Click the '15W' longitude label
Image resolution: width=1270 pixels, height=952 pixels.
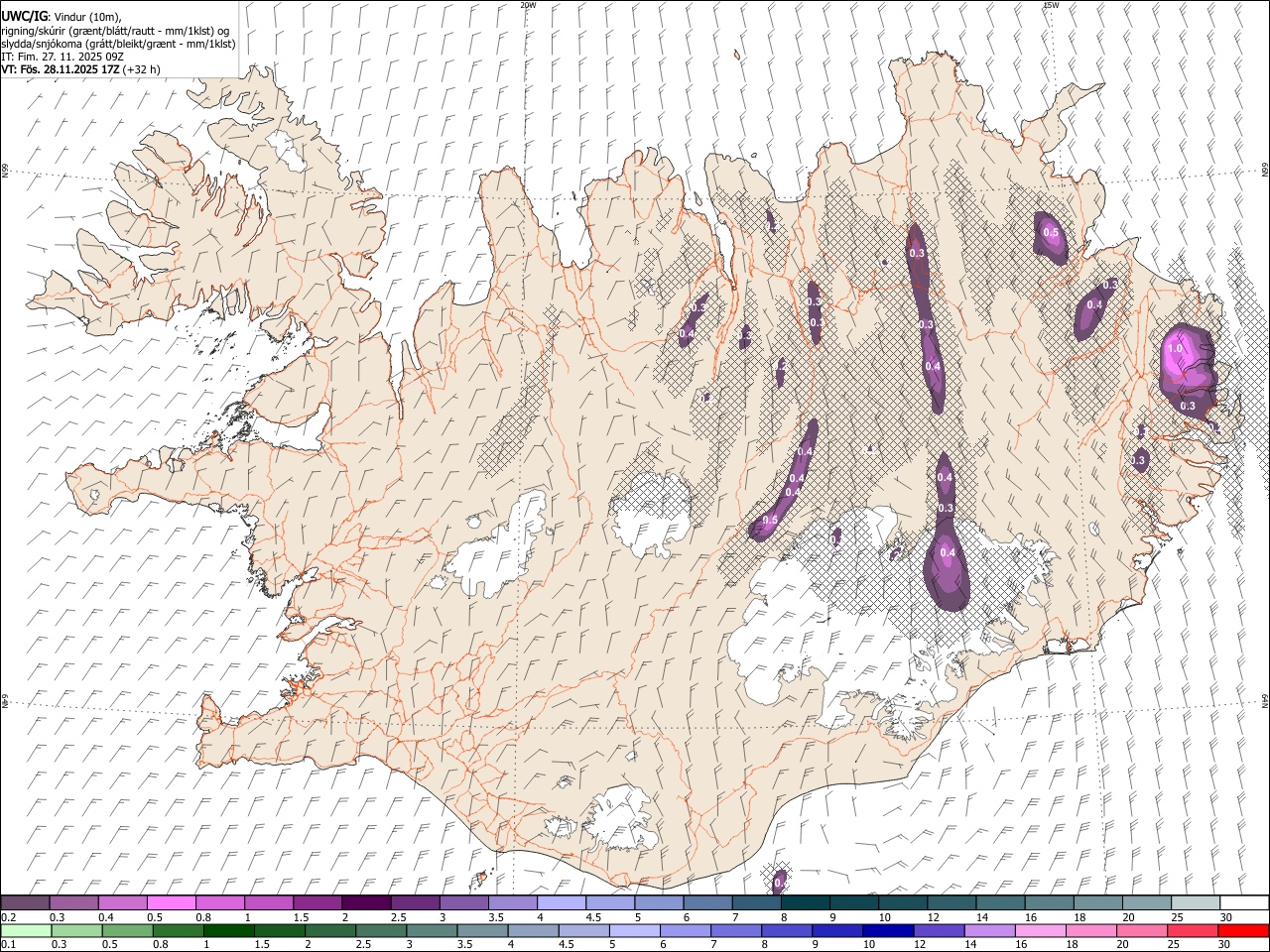pyautogui.click(x=1051, y=5)
